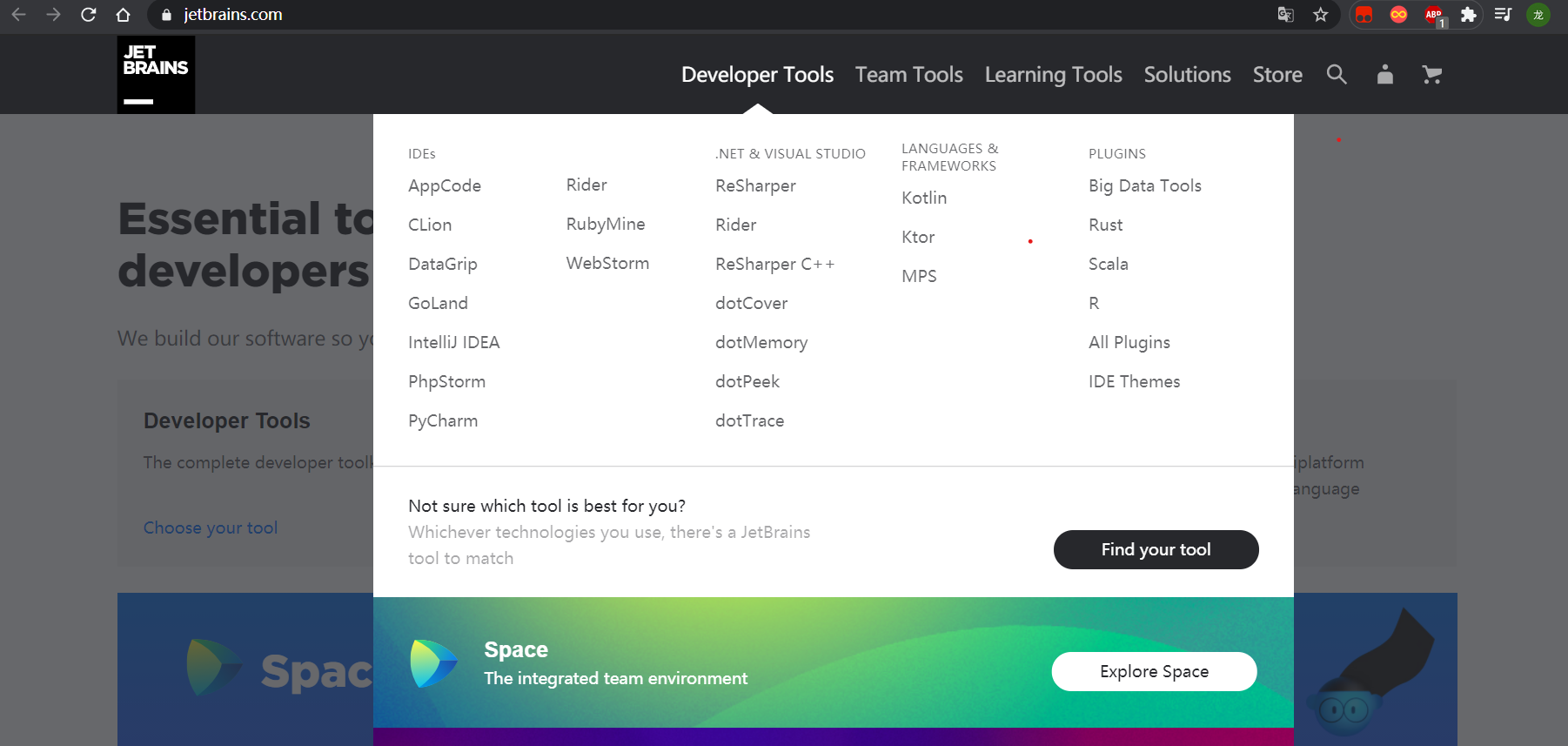This screenshot has width=1568, height=746.
Task: Open the PyCharm link
Action: 443,420
